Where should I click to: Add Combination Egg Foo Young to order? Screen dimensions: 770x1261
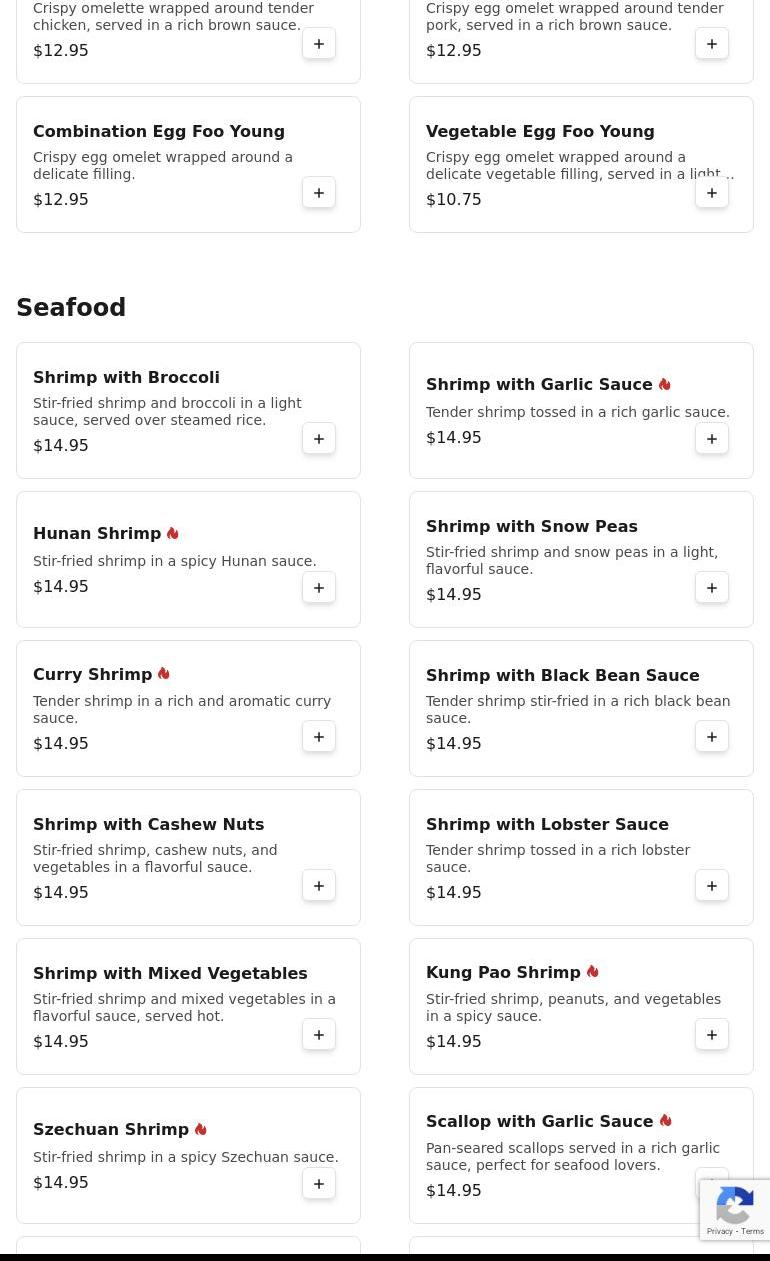(319, 193)
